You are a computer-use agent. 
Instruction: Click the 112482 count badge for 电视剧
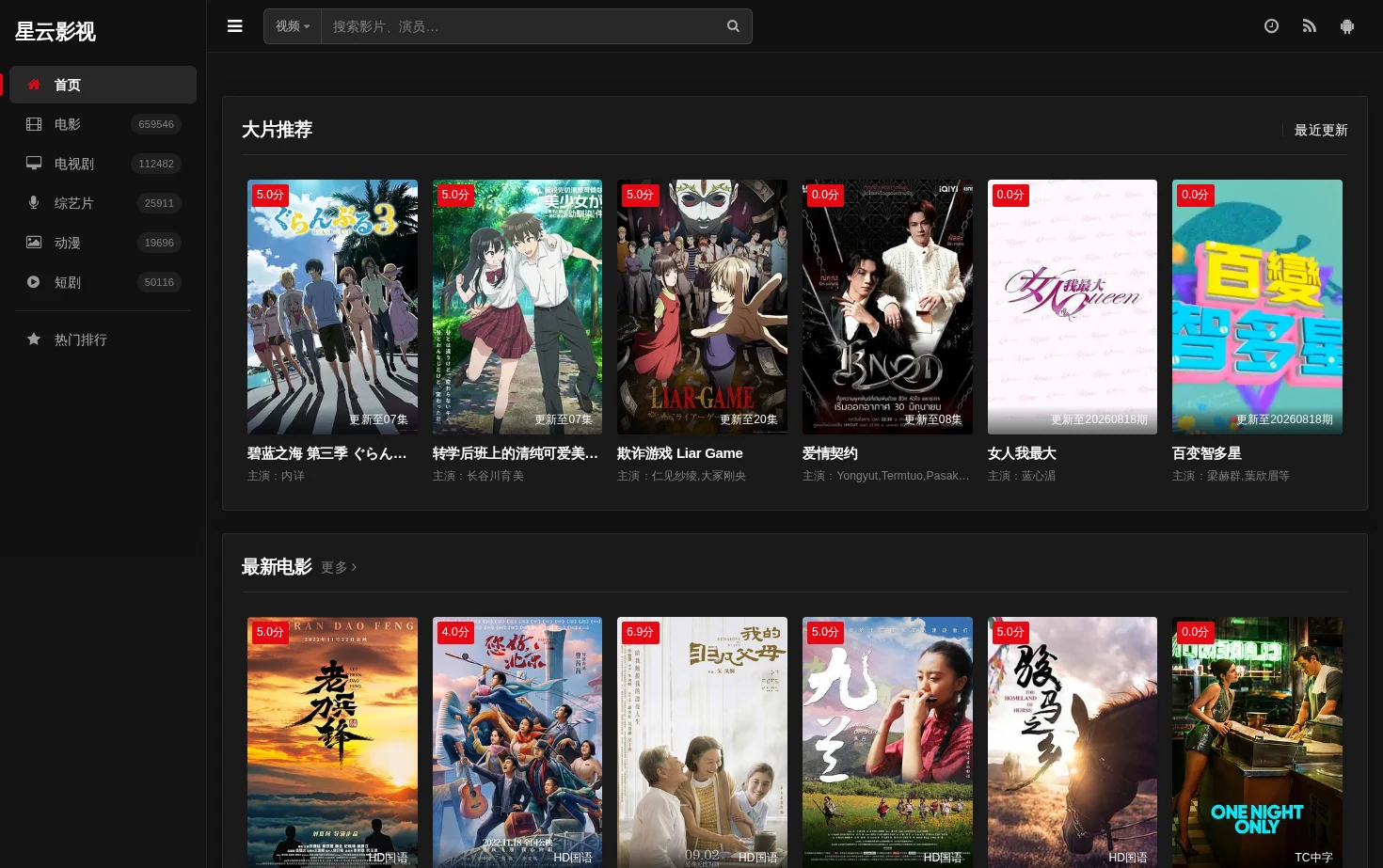[x=156, y=164]
